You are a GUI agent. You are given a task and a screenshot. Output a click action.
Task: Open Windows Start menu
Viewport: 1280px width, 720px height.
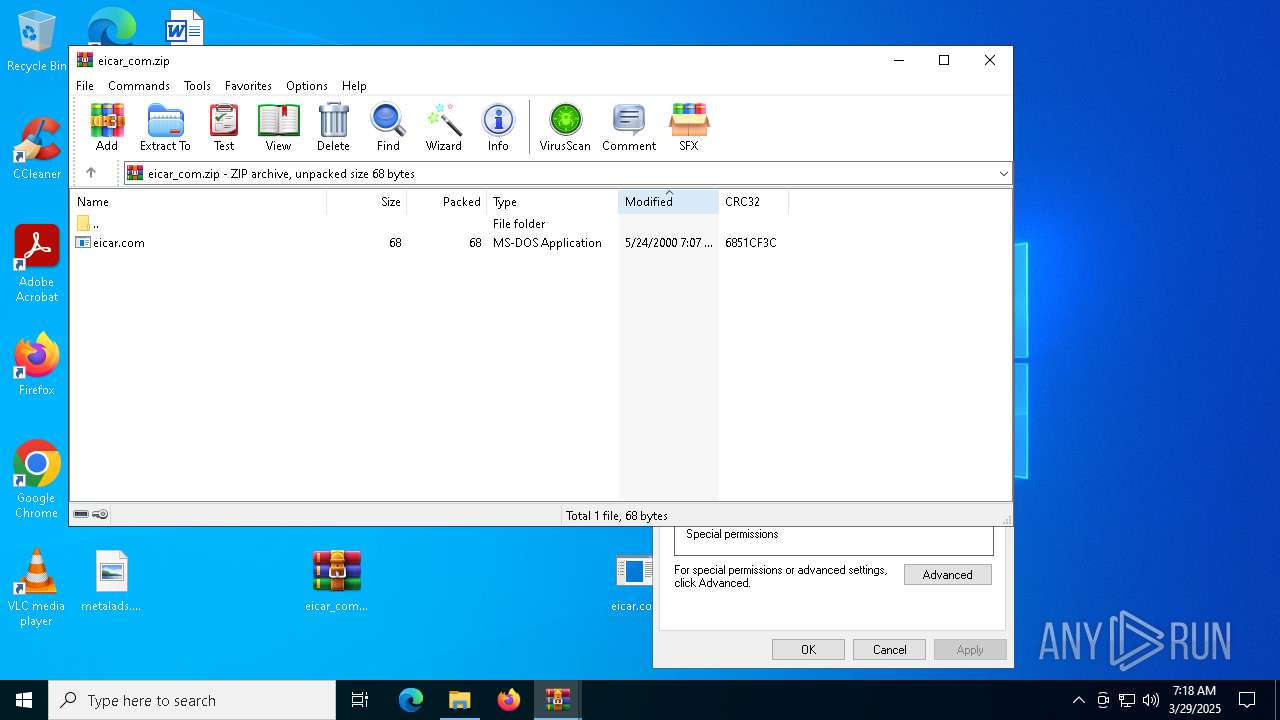pos(24,700)
